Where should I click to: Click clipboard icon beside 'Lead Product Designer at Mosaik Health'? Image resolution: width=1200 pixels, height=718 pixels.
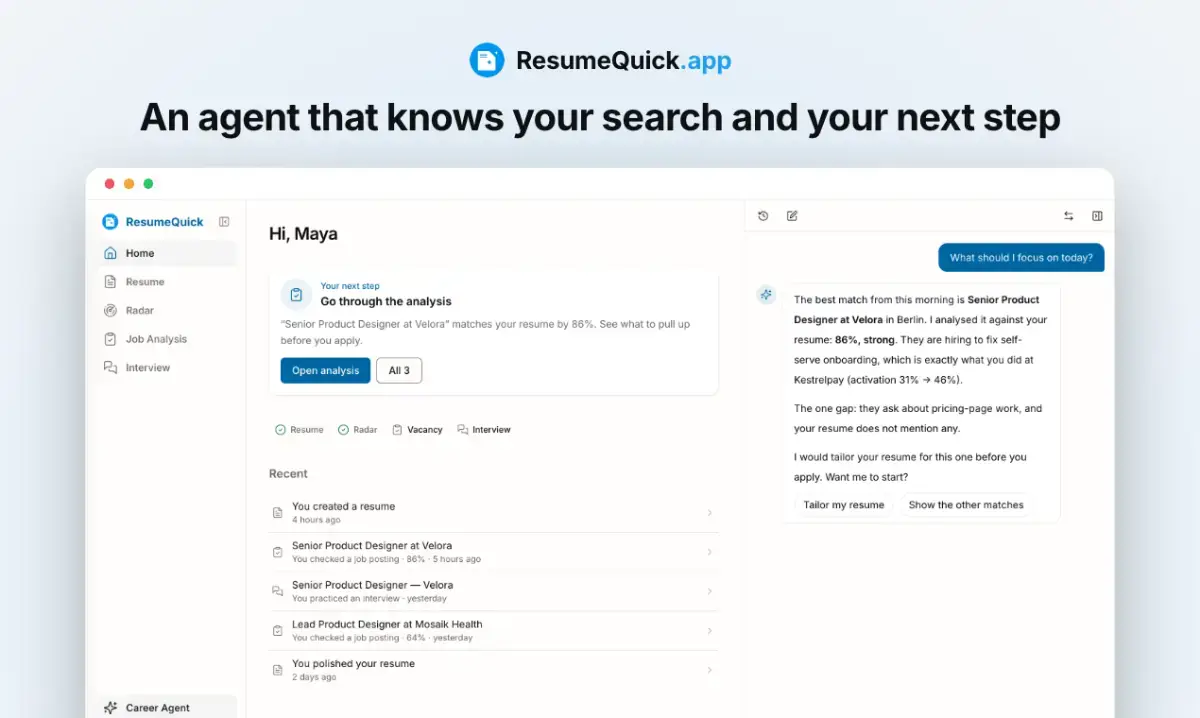[x=278, y=631]
